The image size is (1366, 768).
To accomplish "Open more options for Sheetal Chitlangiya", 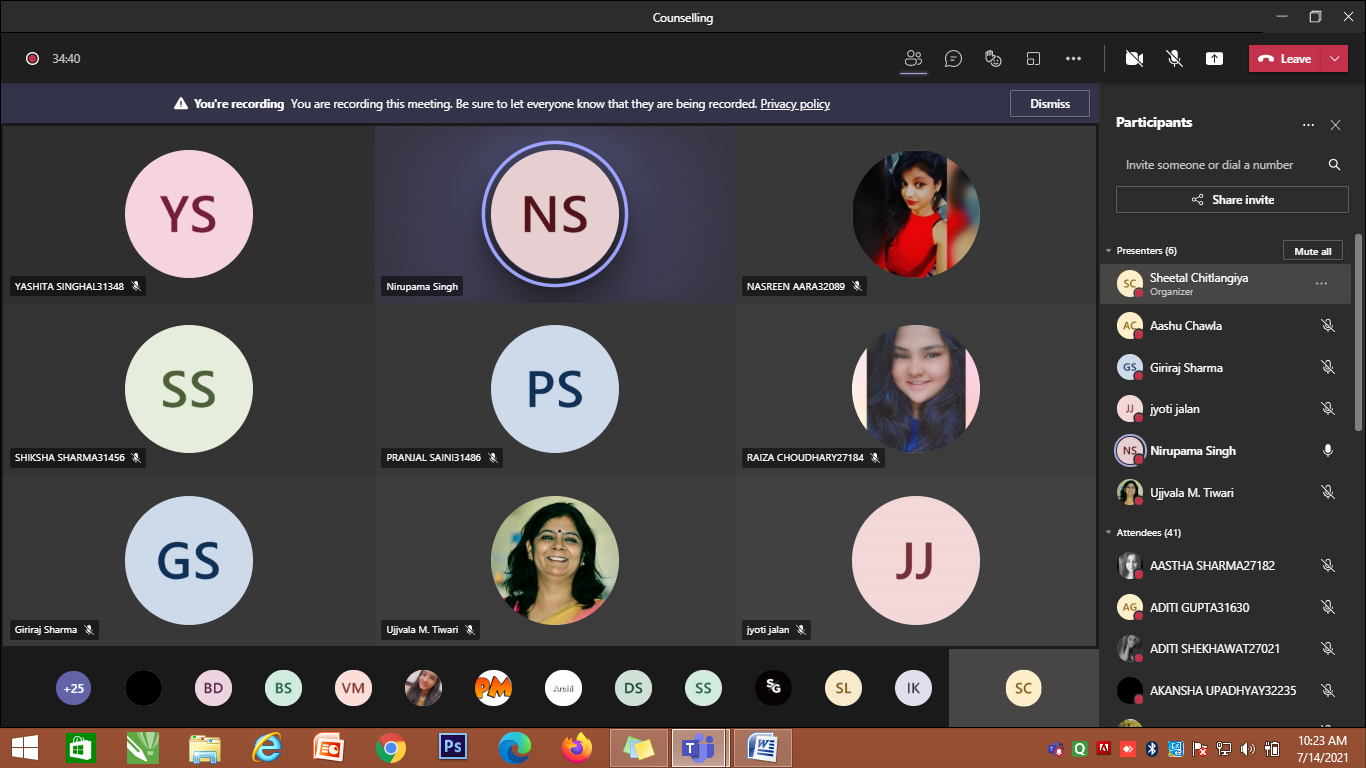I will click(1321, 284).
